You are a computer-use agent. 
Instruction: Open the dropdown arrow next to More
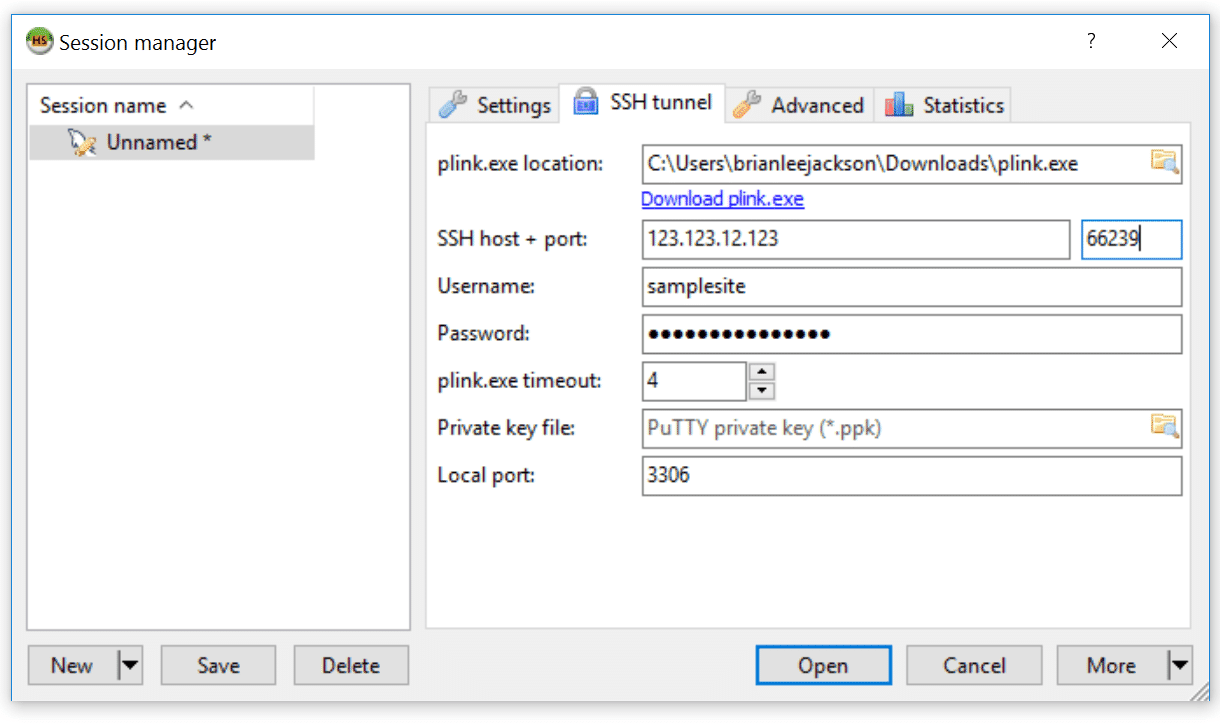tap(1179, 665)
